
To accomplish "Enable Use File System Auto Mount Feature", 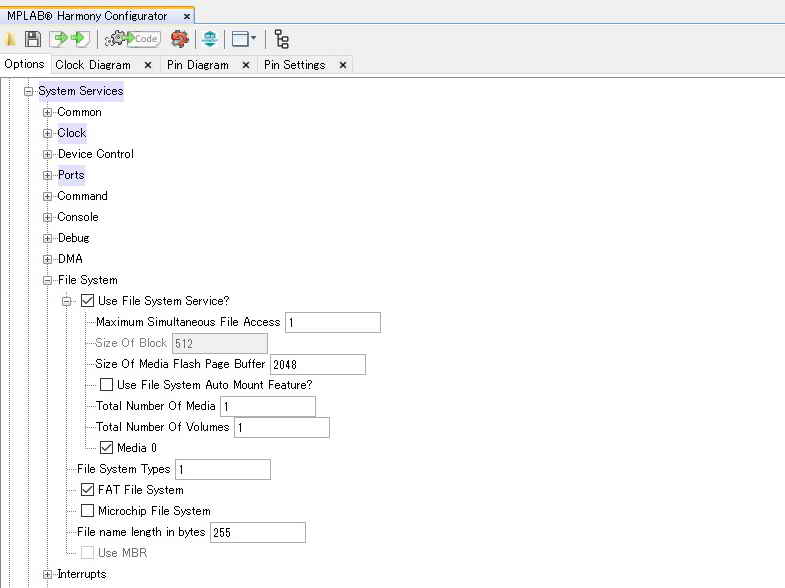I will click(106, 384).
